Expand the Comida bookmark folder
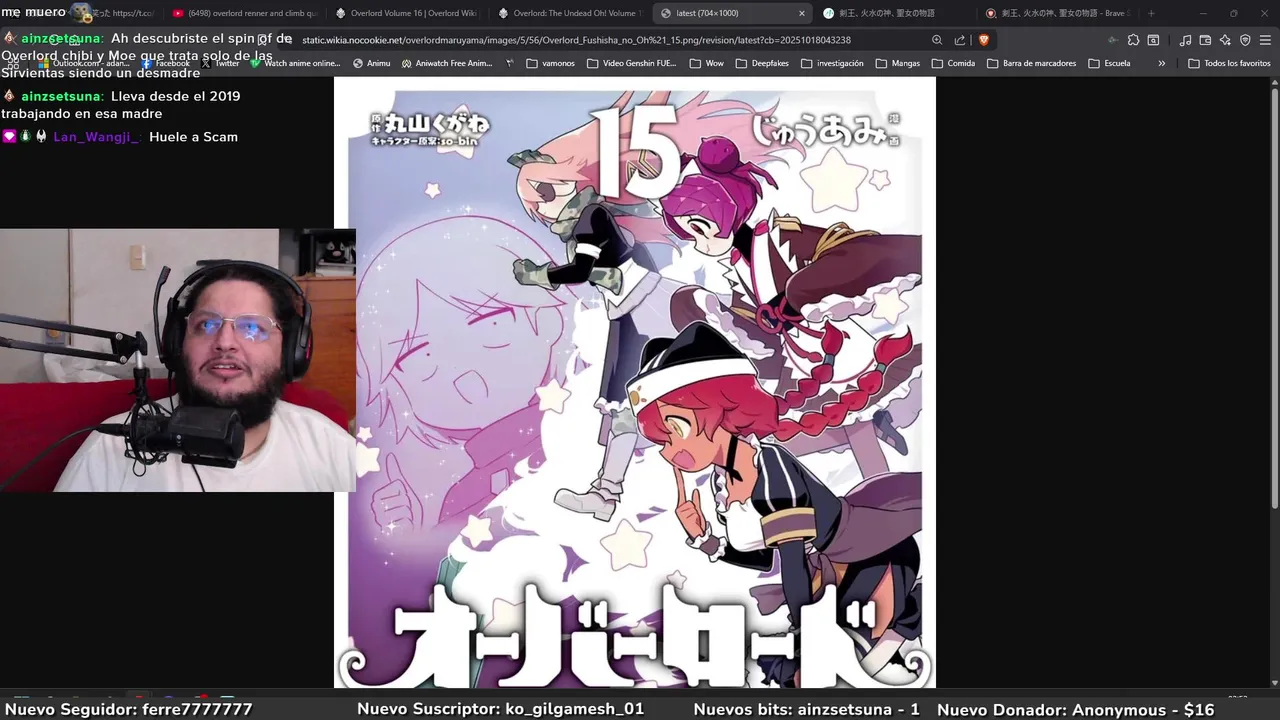 (x=953, y=63)
